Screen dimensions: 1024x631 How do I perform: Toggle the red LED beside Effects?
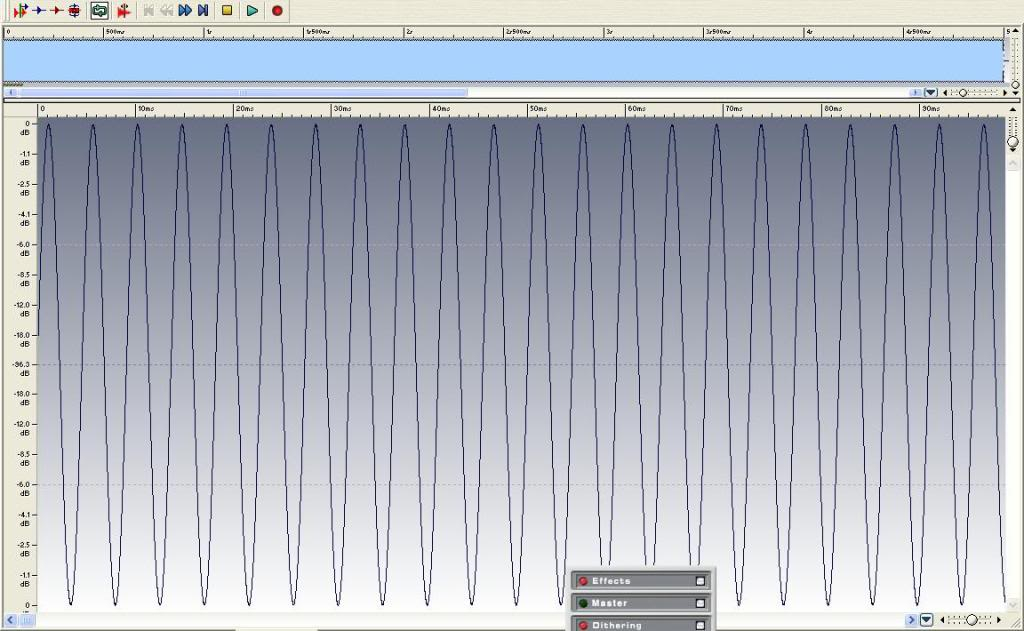click(x=583, y=581)
